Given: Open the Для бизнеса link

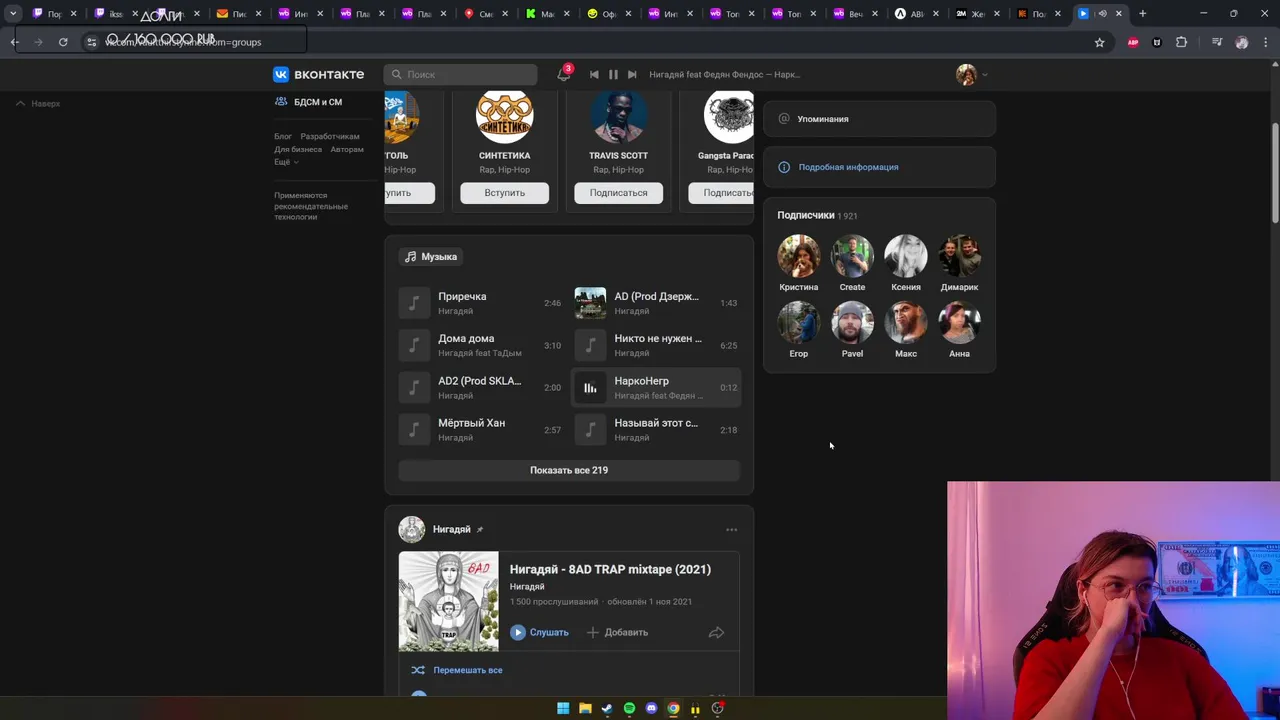Looking at the screenshot, I should tap(298, 149).
